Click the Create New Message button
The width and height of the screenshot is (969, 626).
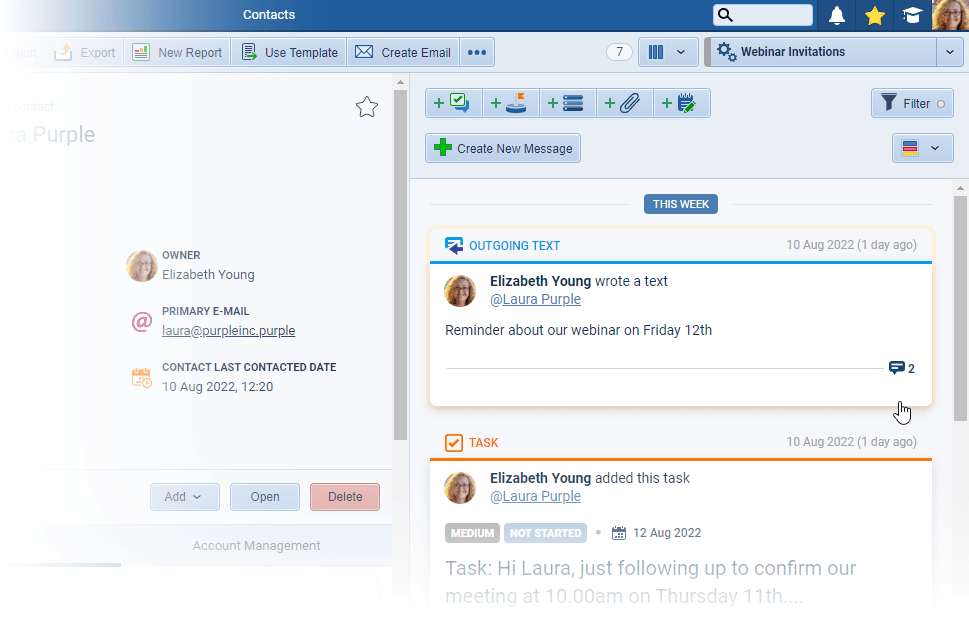click(503, 148)
